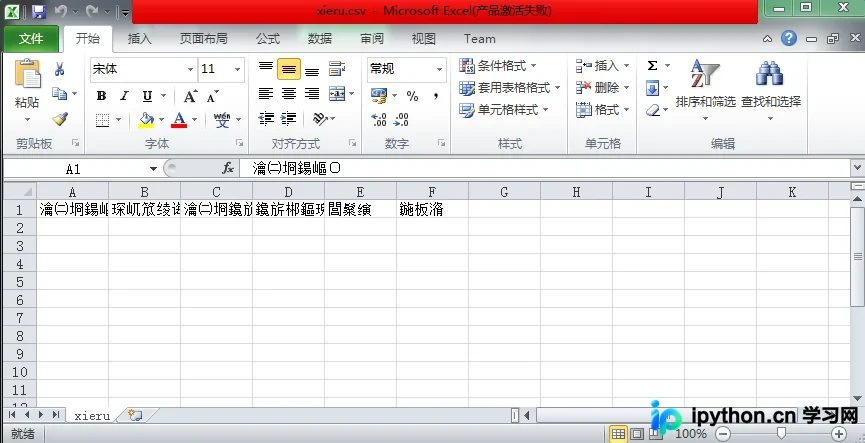Open the 插入 cells insert dropdown
Screen dimensions: 865x443
tap(602, 66)
